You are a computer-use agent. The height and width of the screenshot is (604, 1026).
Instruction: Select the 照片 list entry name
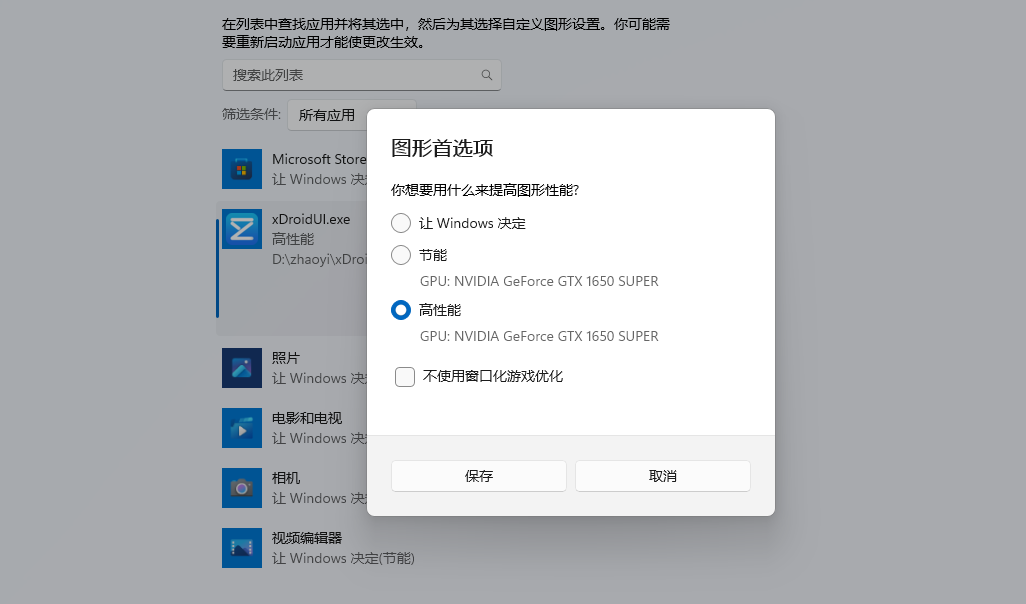click(286, 358)
